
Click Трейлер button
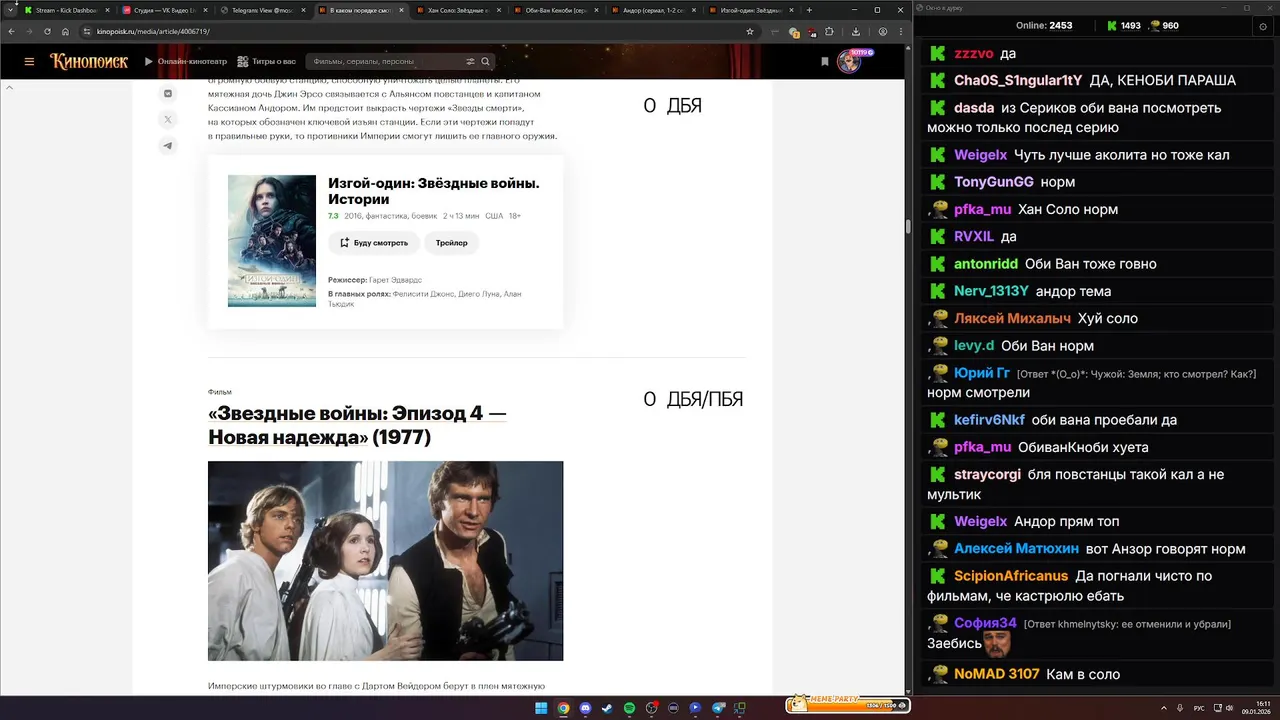click(x=452, y=243)
